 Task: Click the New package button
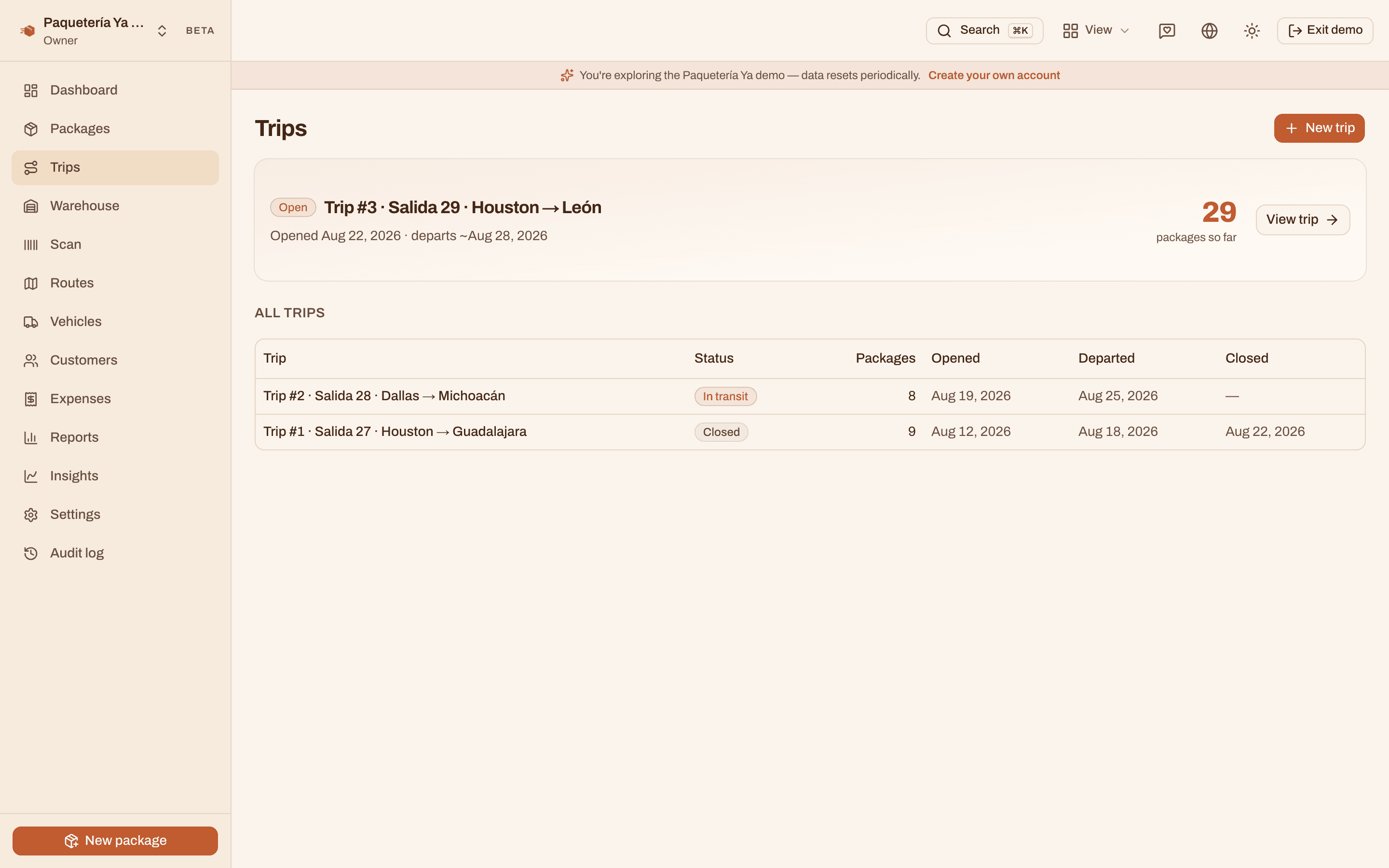tap(115, 841)
